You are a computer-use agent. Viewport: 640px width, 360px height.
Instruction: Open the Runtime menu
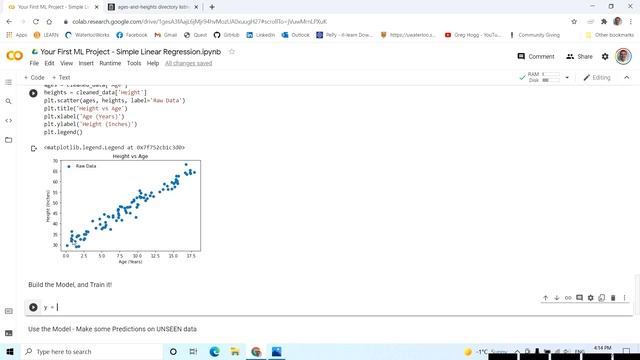point(110,63)
